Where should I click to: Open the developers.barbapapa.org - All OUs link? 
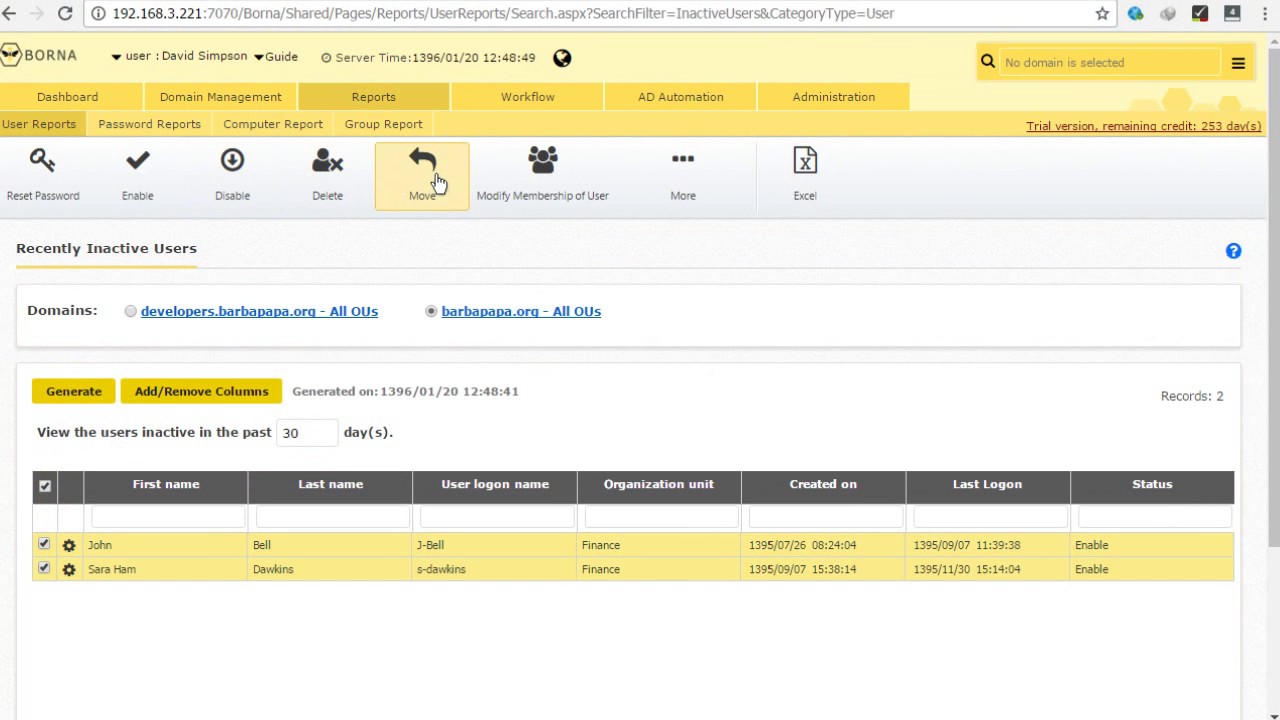[x=259, y=312]
